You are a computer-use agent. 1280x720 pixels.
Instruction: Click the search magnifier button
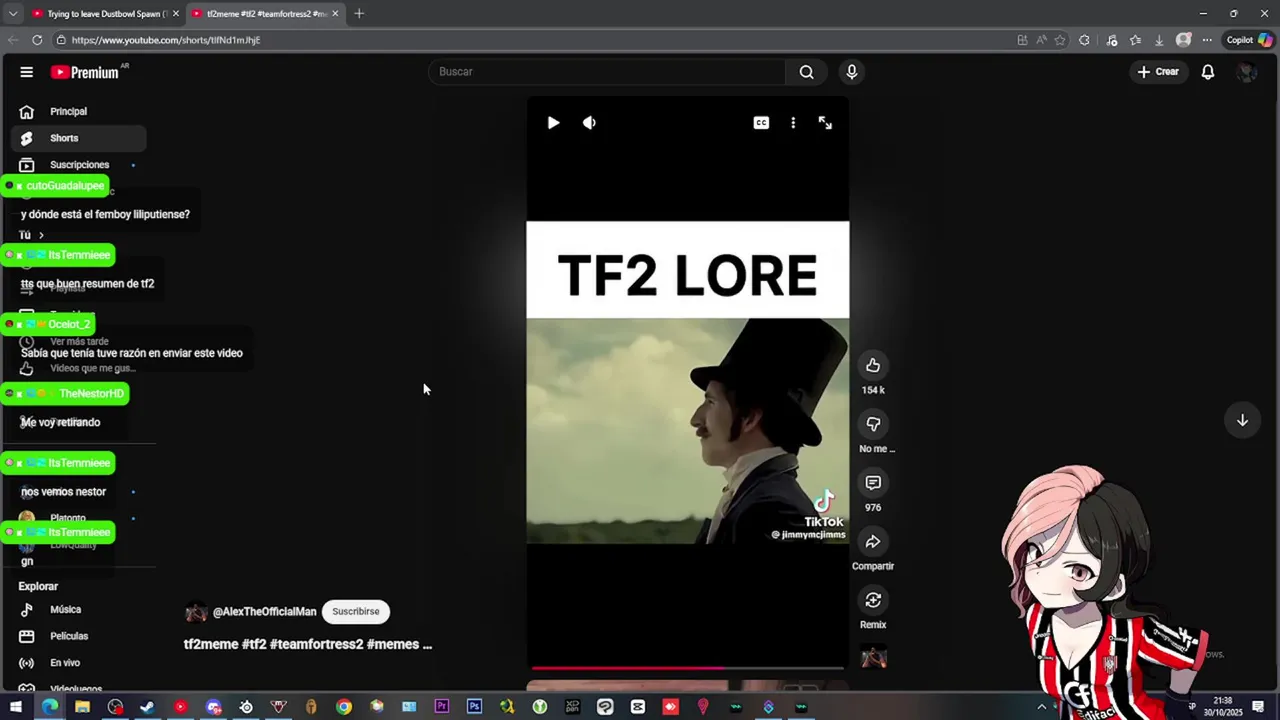coord(806,72)
